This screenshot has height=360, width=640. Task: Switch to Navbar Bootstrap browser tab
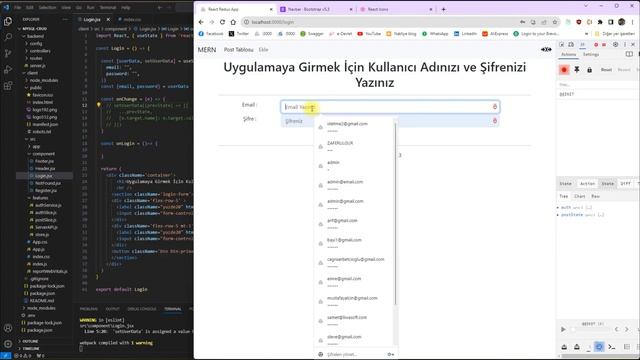click(x=316, y=9)
